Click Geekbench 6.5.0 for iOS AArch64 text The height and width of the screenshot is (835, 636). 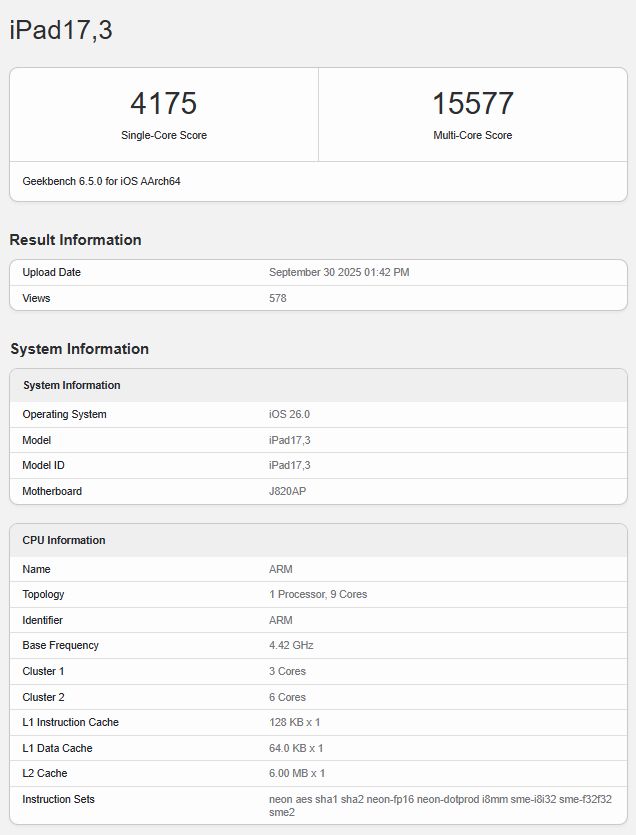point(101,181)
